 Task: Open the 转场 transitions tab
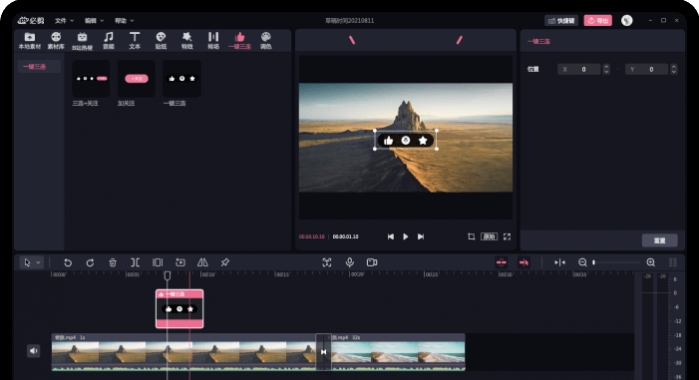click(214, 41)
